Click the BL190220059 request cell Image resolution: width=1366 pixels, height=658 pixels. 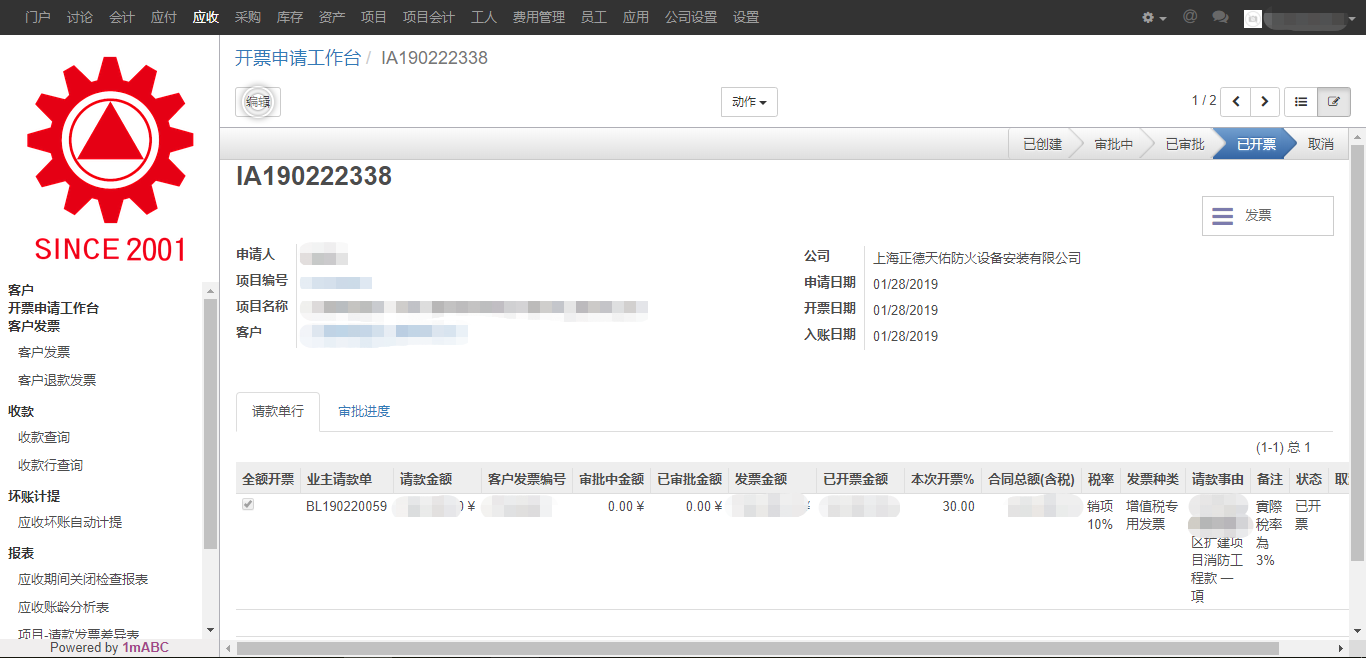click(x=346, y=506)
